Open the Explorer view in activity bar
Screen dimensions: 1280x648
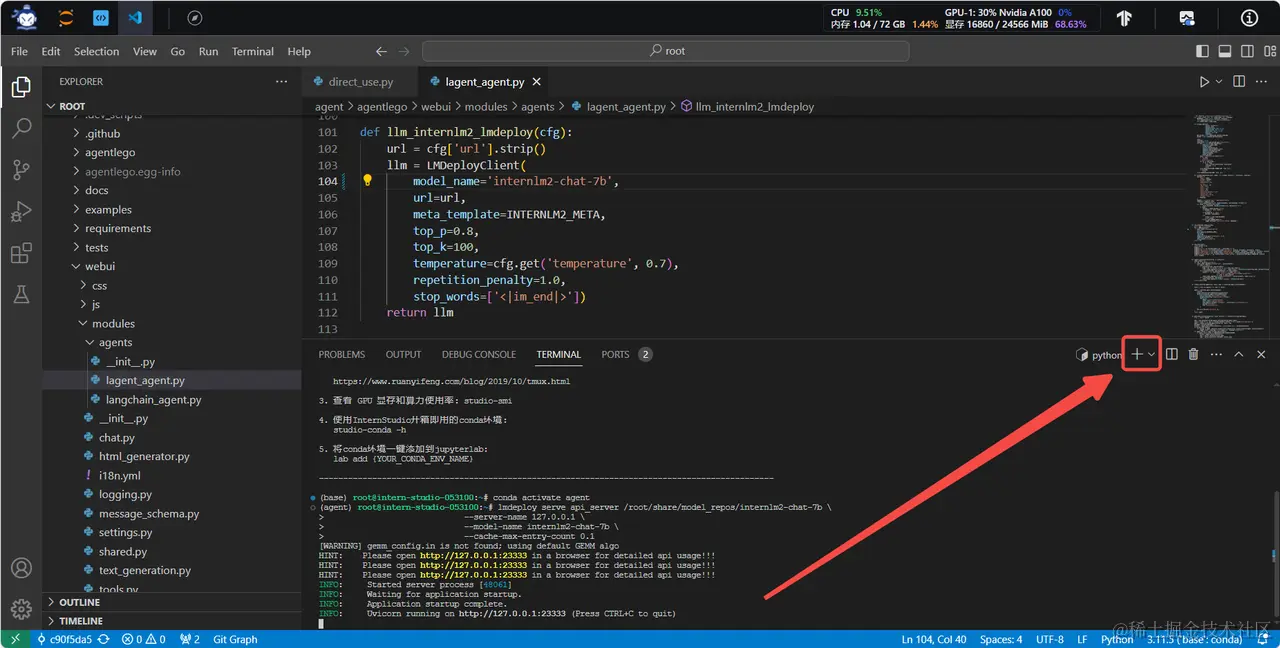21,87
